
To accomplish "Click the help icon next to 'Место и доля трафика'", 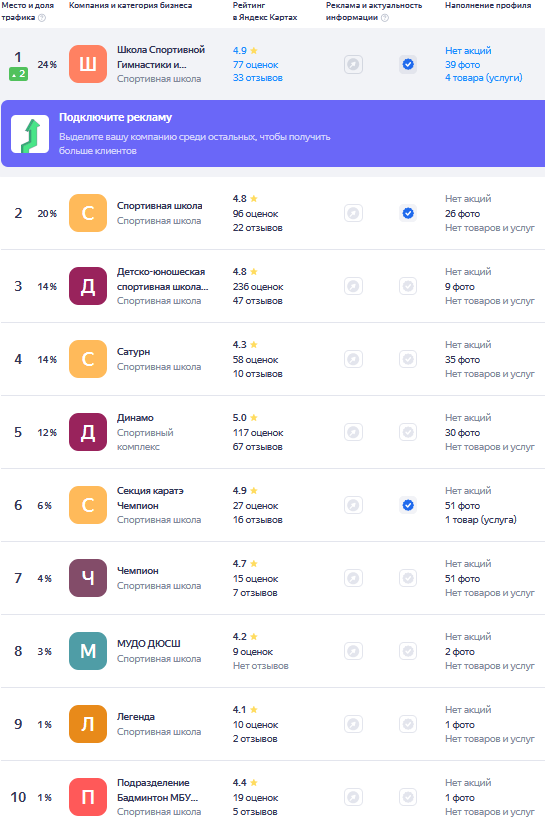I will point(42,17).
